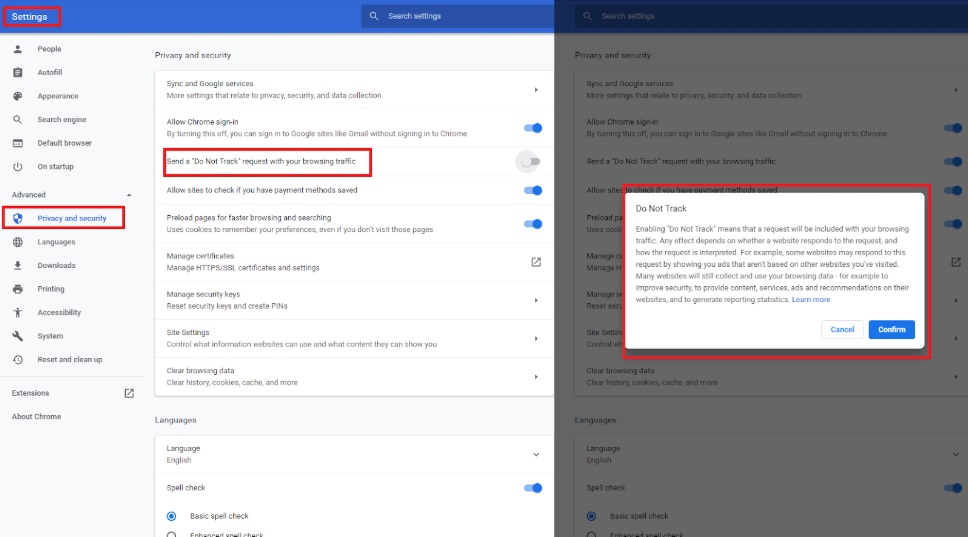
Task: Click Send a "Do Not Track" request text in left panel
Action: (261, 161)
